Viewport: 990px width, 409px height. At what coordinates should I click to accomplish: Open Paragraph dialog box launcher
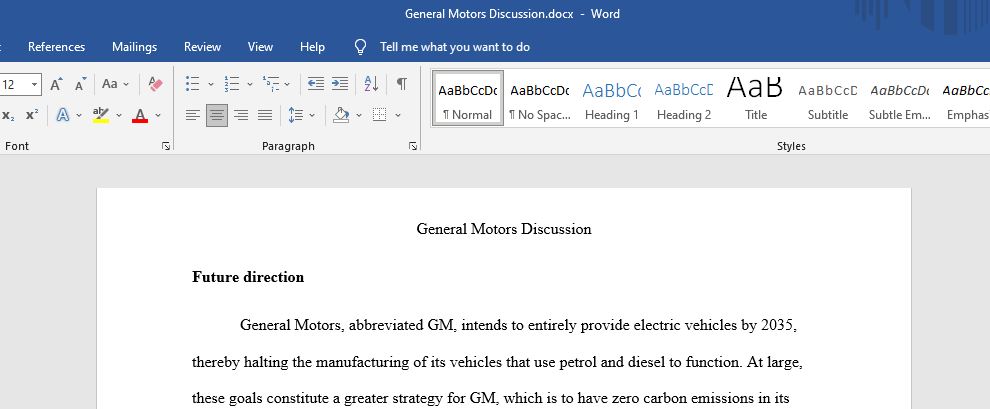pyautogui.click(x=412, y=146)
